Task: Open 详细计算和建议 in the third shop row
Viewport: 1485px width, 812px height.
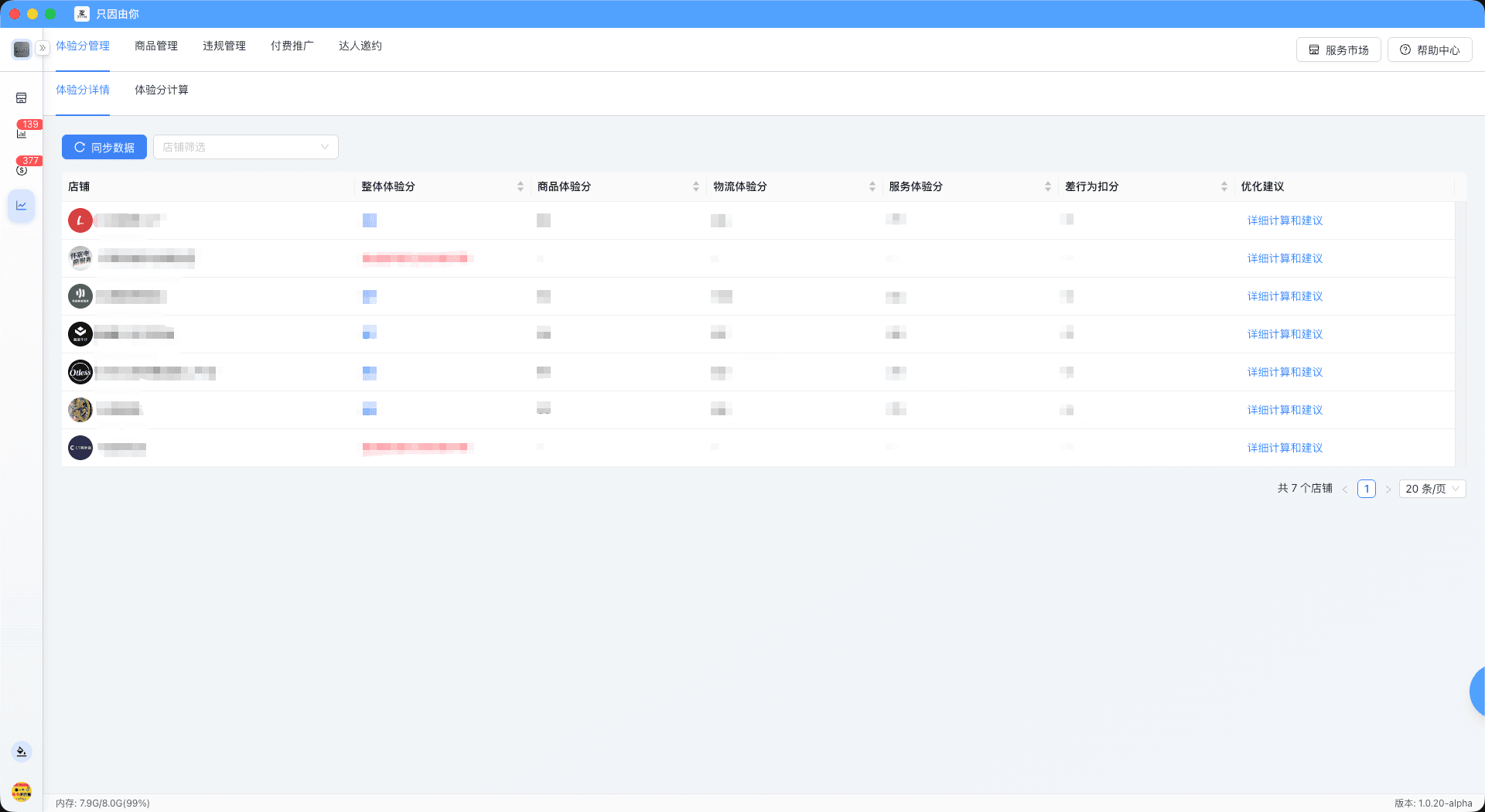Action: pyautogui.click(x=1285, y=297)
